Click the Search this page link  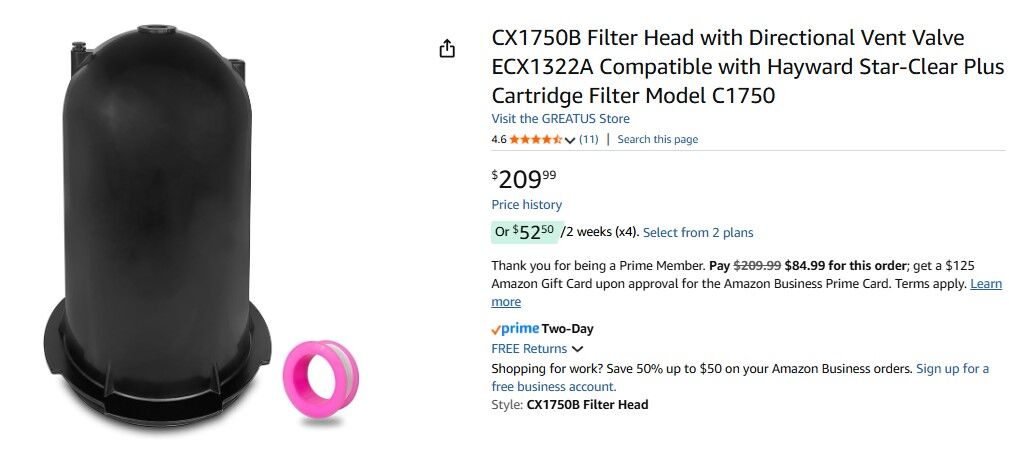coord(657,140)
